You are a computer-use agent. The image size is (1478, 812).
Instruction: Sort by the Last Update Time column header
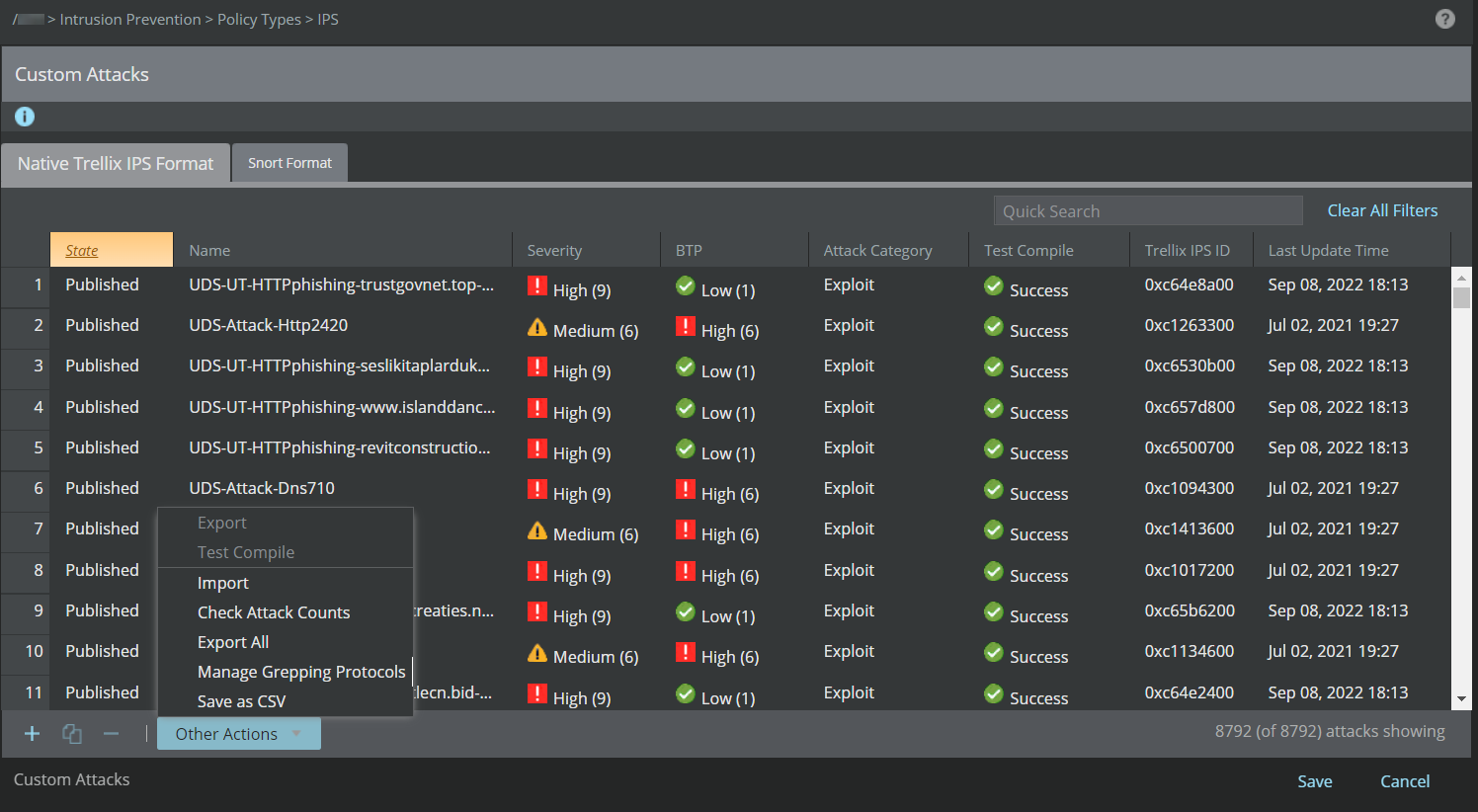click(x=1352, y=250)
